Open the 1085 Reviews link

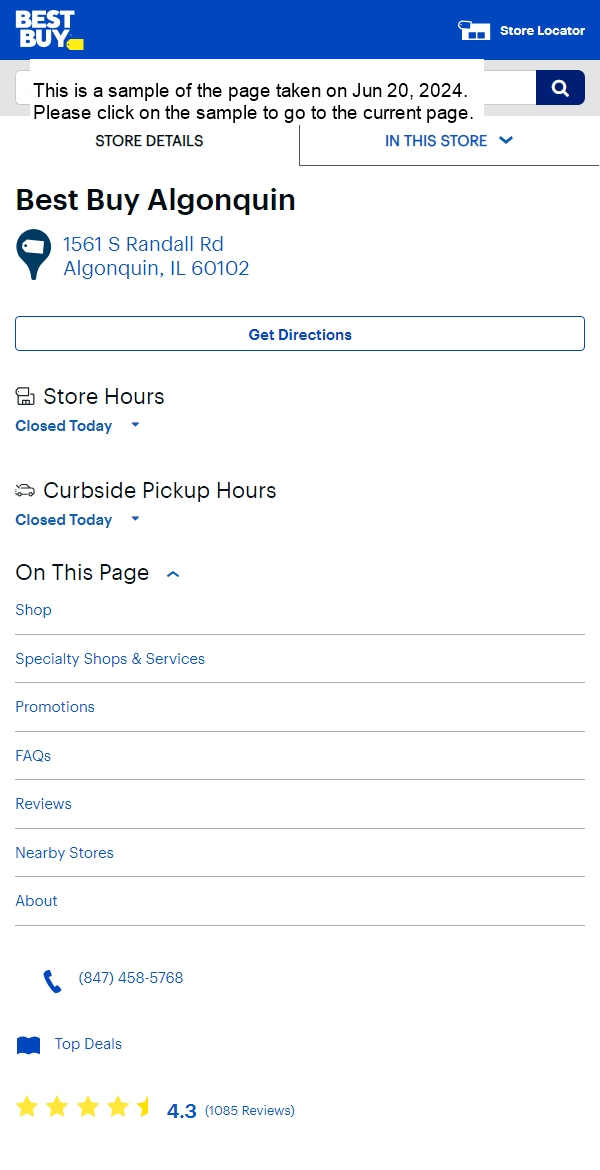[250, 1110]
